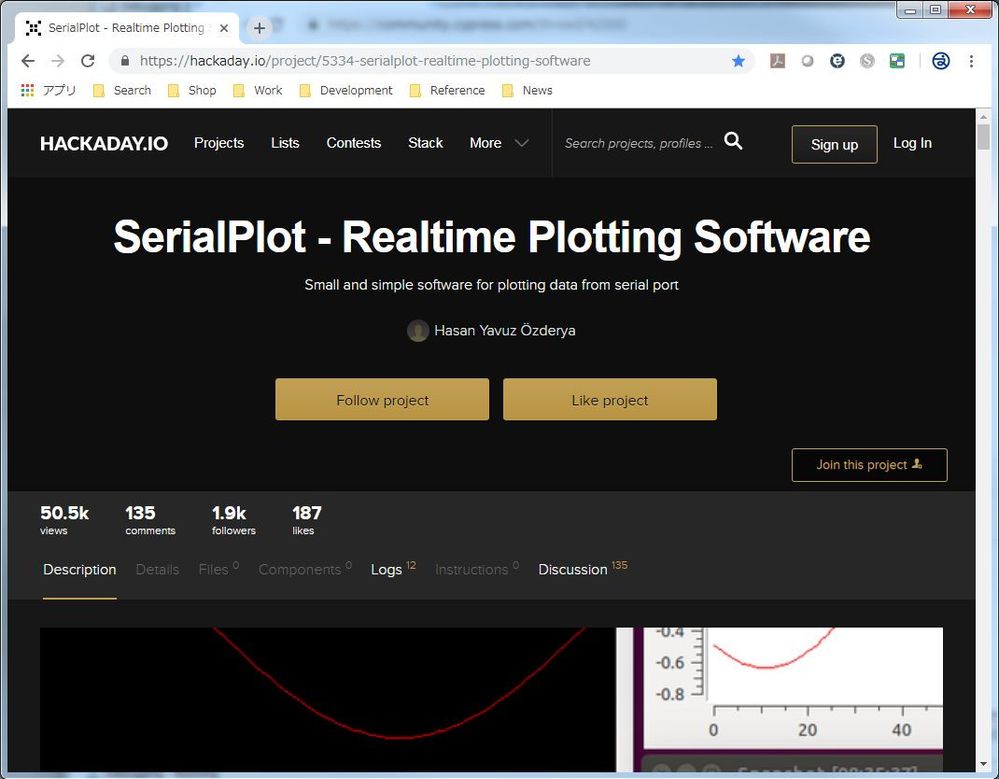Open the Chrome profile avatar
The width and height of the screenshot is (999, 779).
point(940,61)
